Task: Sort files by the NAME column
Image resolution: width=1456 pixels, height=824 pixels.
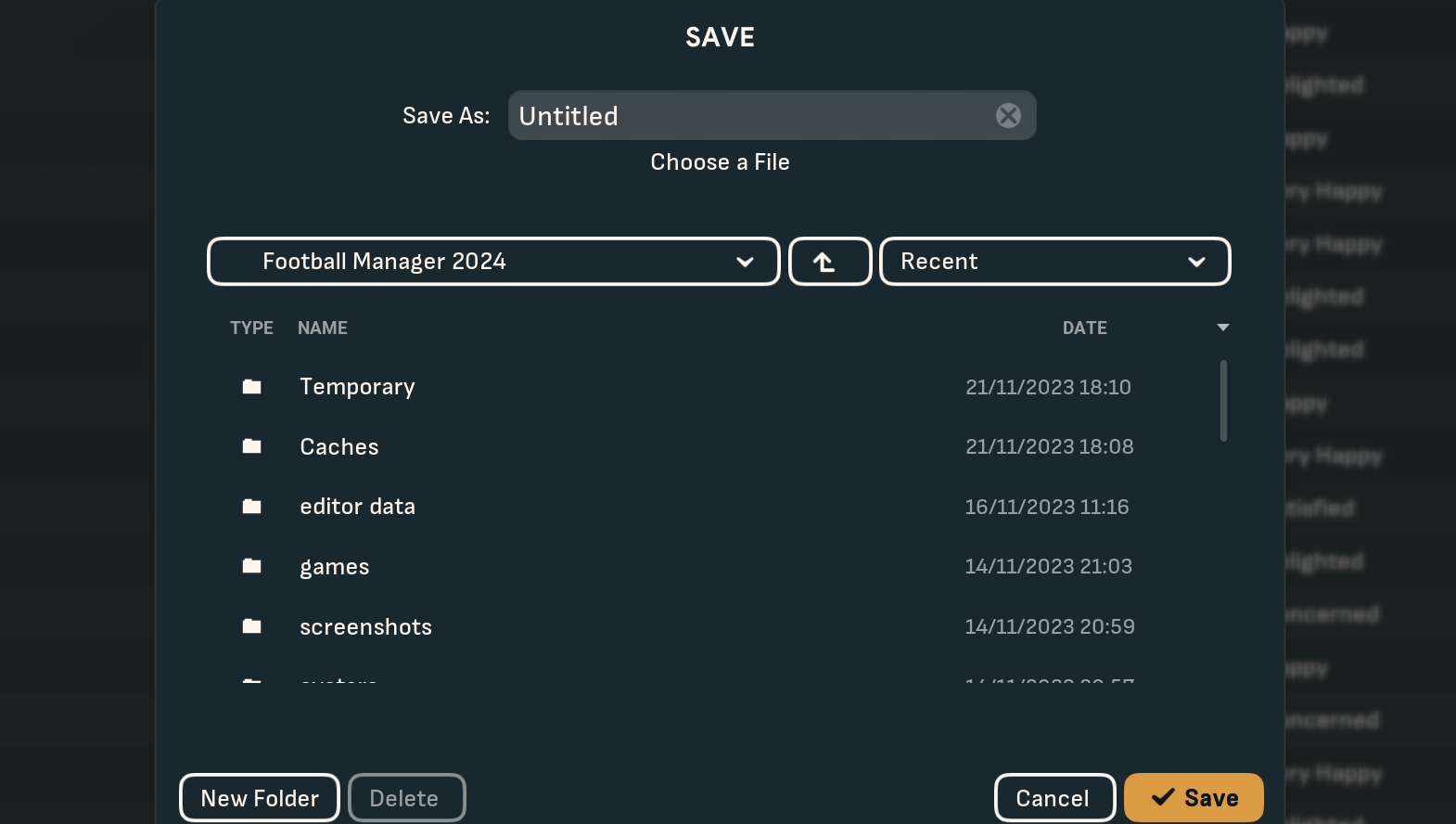Action: (323, 328)
